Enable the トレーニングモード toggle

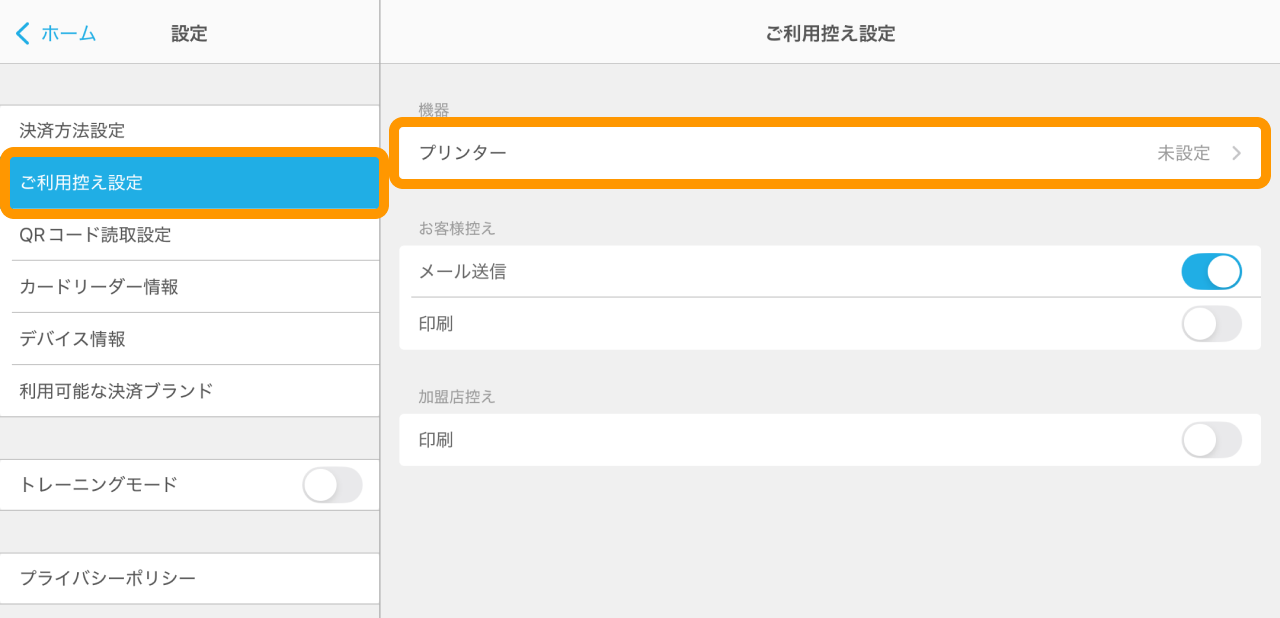pos(333,484)
